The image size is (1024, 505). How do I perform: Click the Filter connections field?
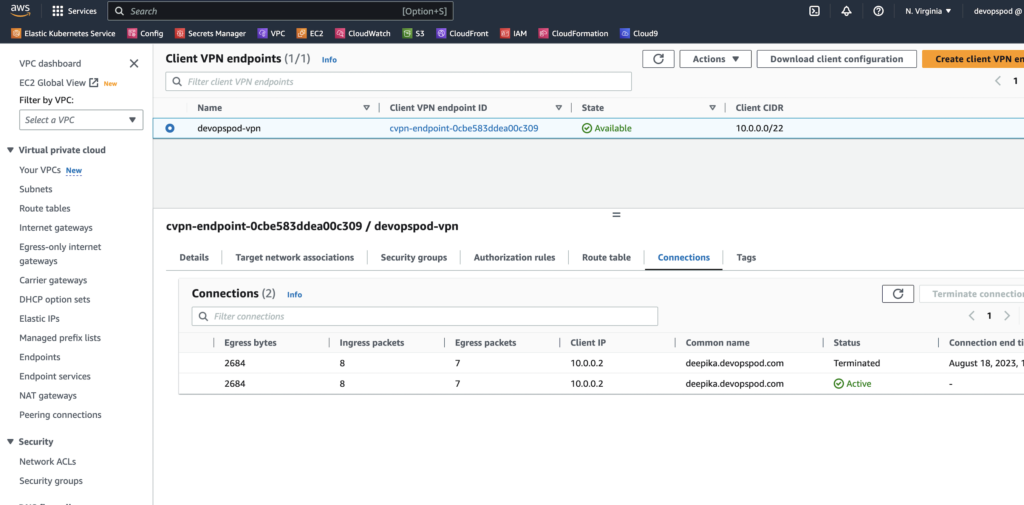424,316
